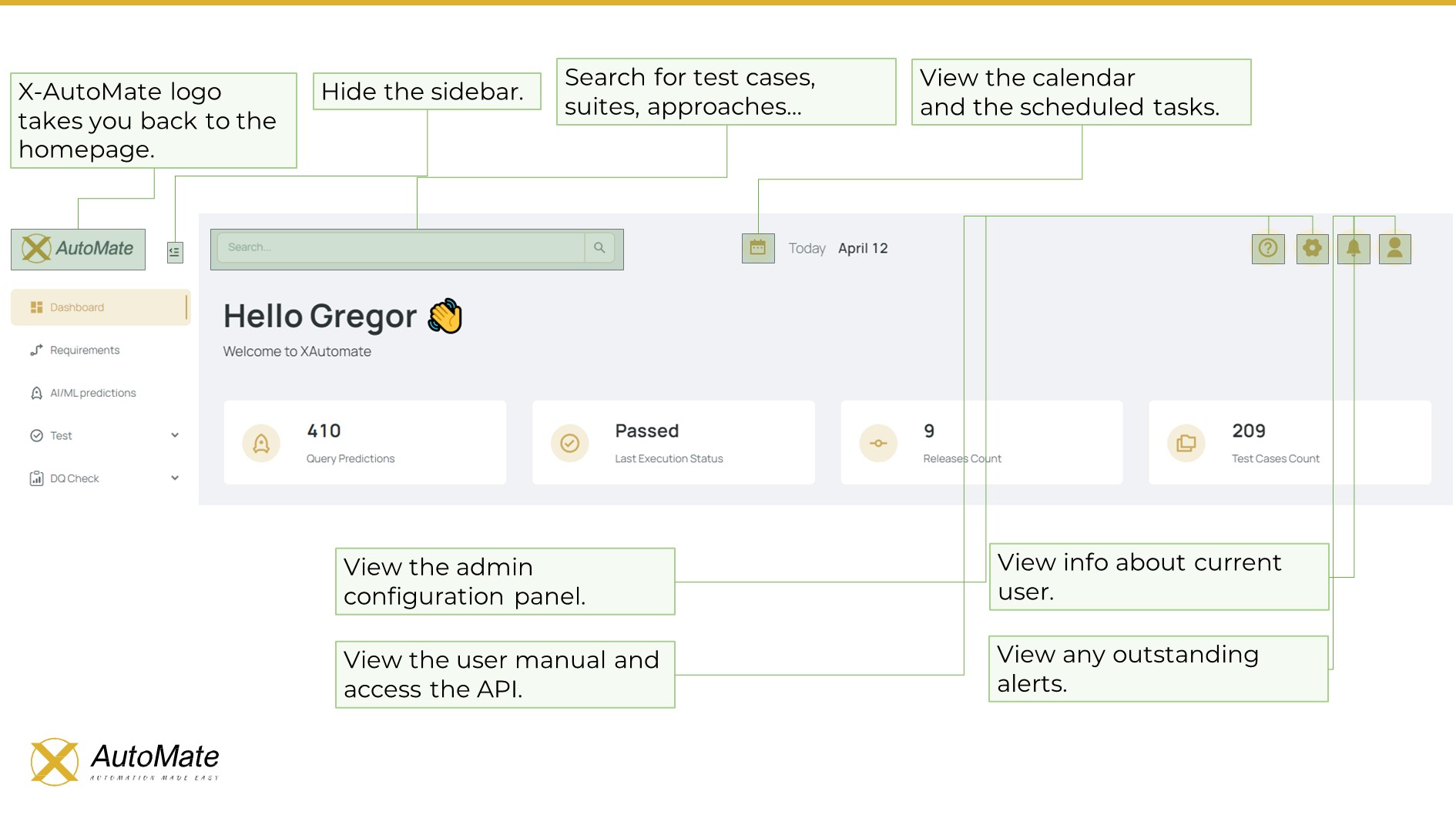Open the 209 Test Cases Count card
Screen dimensions: 1456x815
[1290, 442]
